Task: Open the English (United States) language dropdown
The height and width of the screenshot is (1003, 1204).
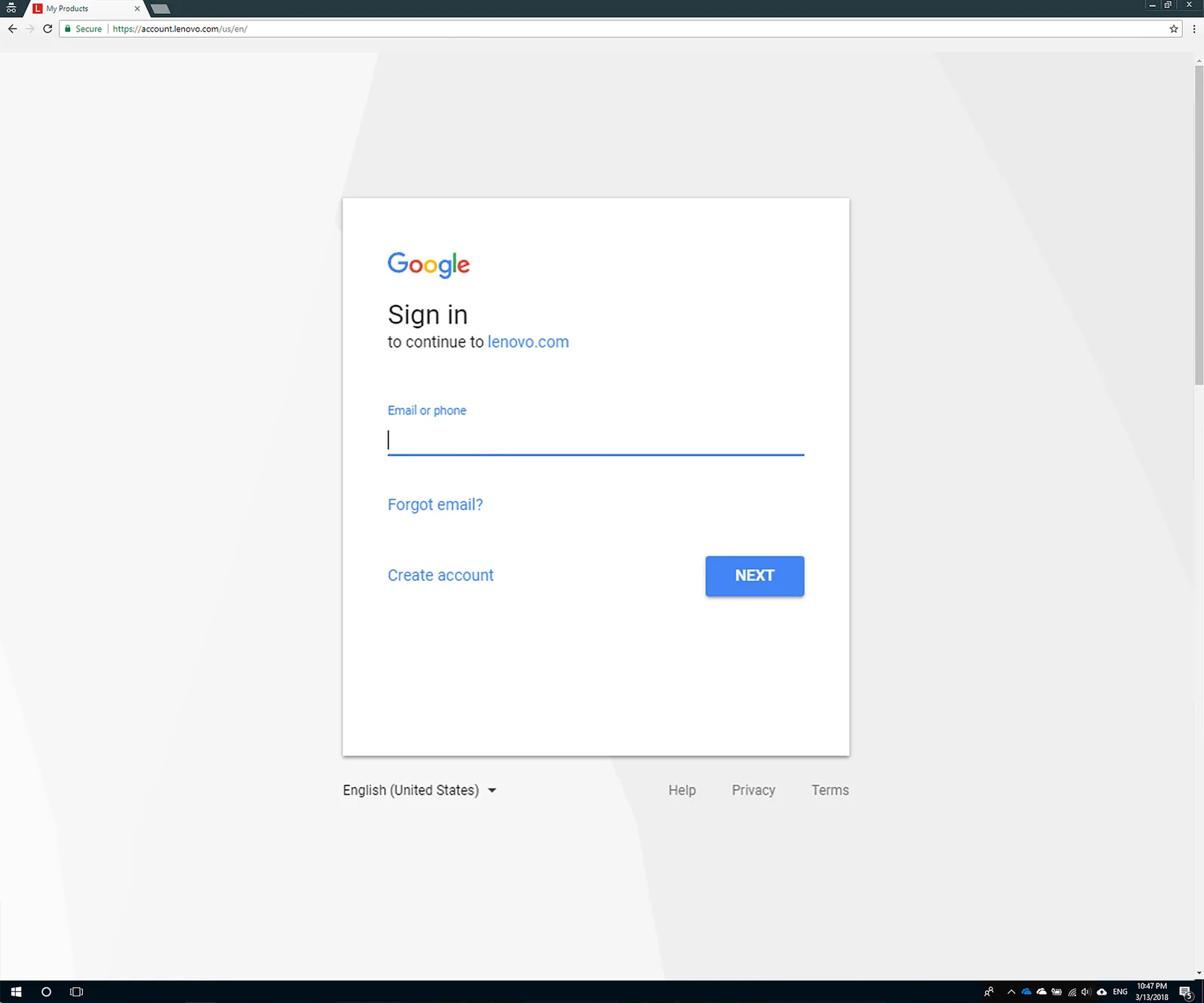Action: pyautogui.click(x=419, y=790)
